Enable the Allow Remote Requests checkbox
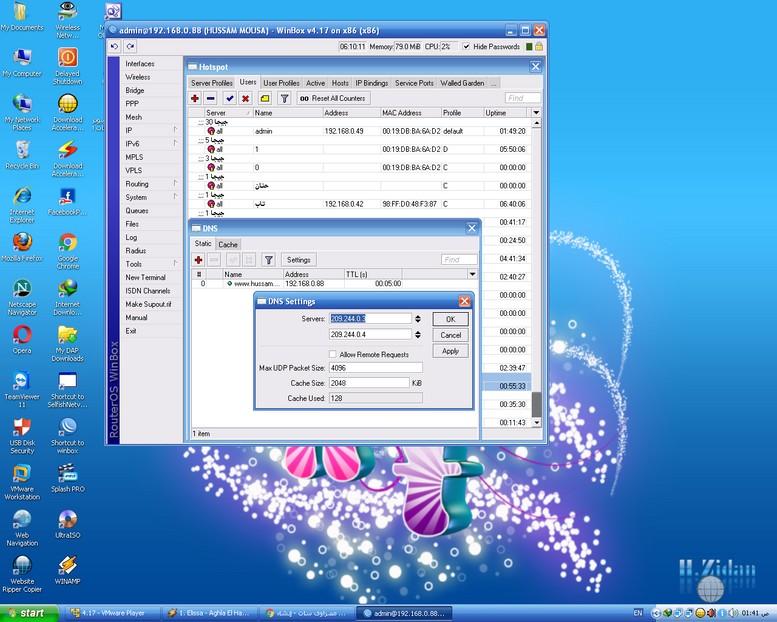Viewport: 777px width, 622px height. click(333, 354)
